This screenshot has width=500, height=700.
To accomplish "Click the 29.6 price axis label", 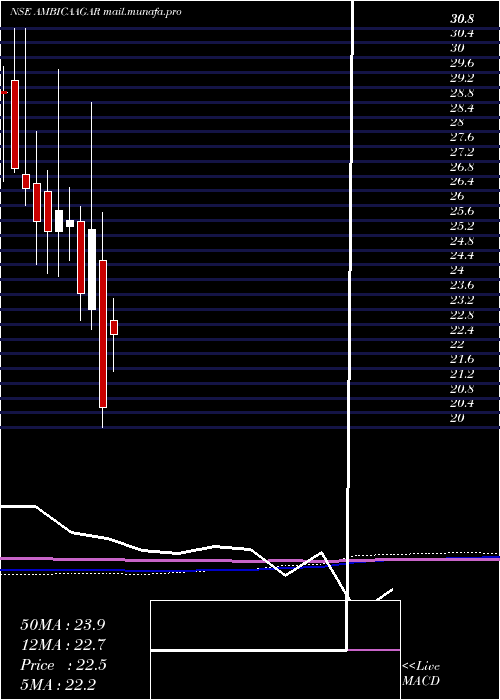I will 462,63.
